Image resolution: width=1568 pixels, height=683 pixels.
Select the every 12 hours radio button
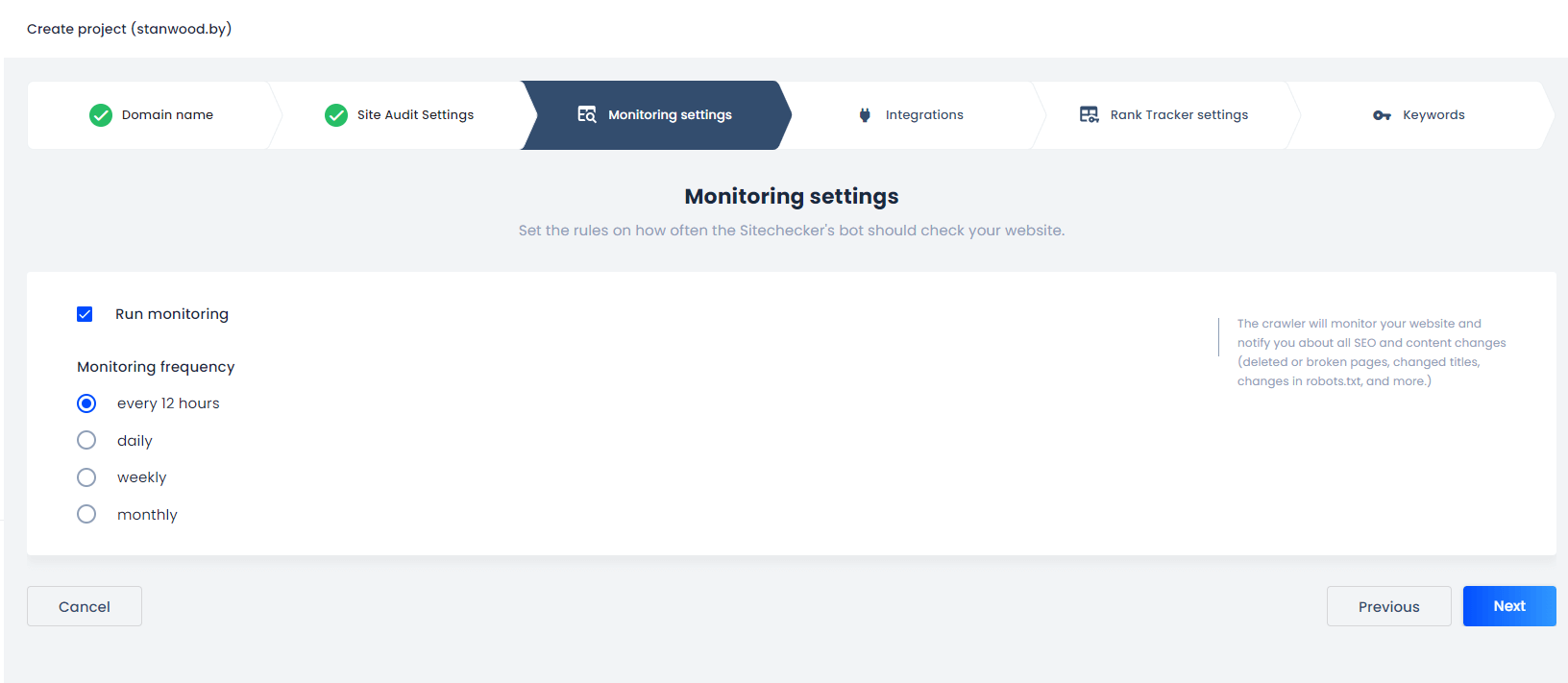coord(86,403)
